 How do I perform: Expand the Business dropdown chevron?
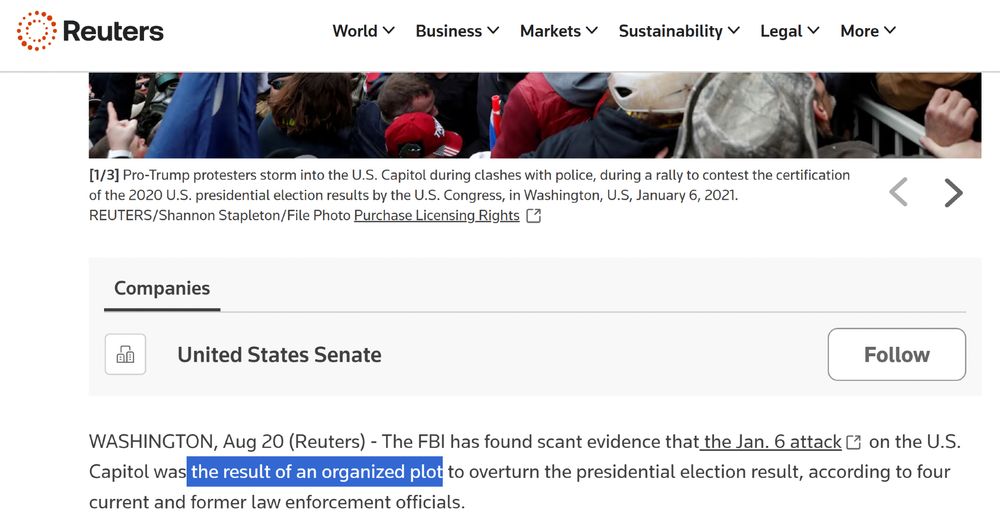[493, 30]
